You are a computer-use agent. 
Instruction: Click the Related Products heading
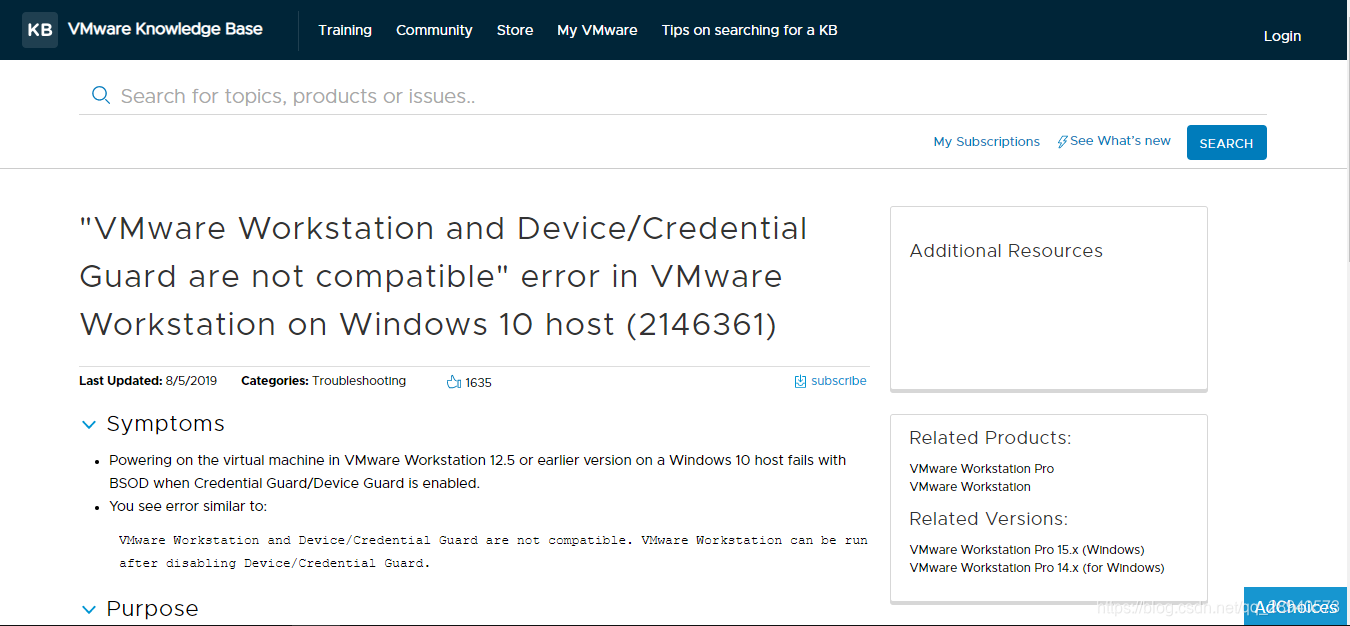coord(990,438)
